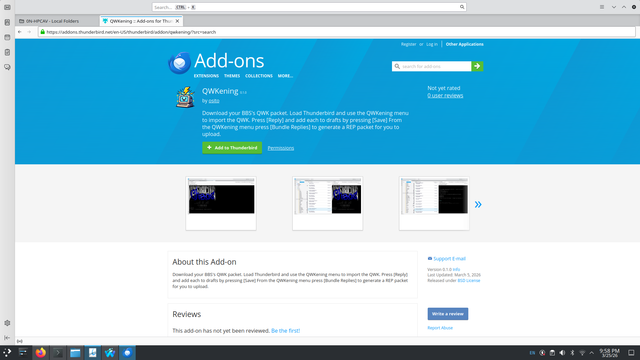Open Bluetooth tray icon
The image size is (640, 360).
point(572,353)
